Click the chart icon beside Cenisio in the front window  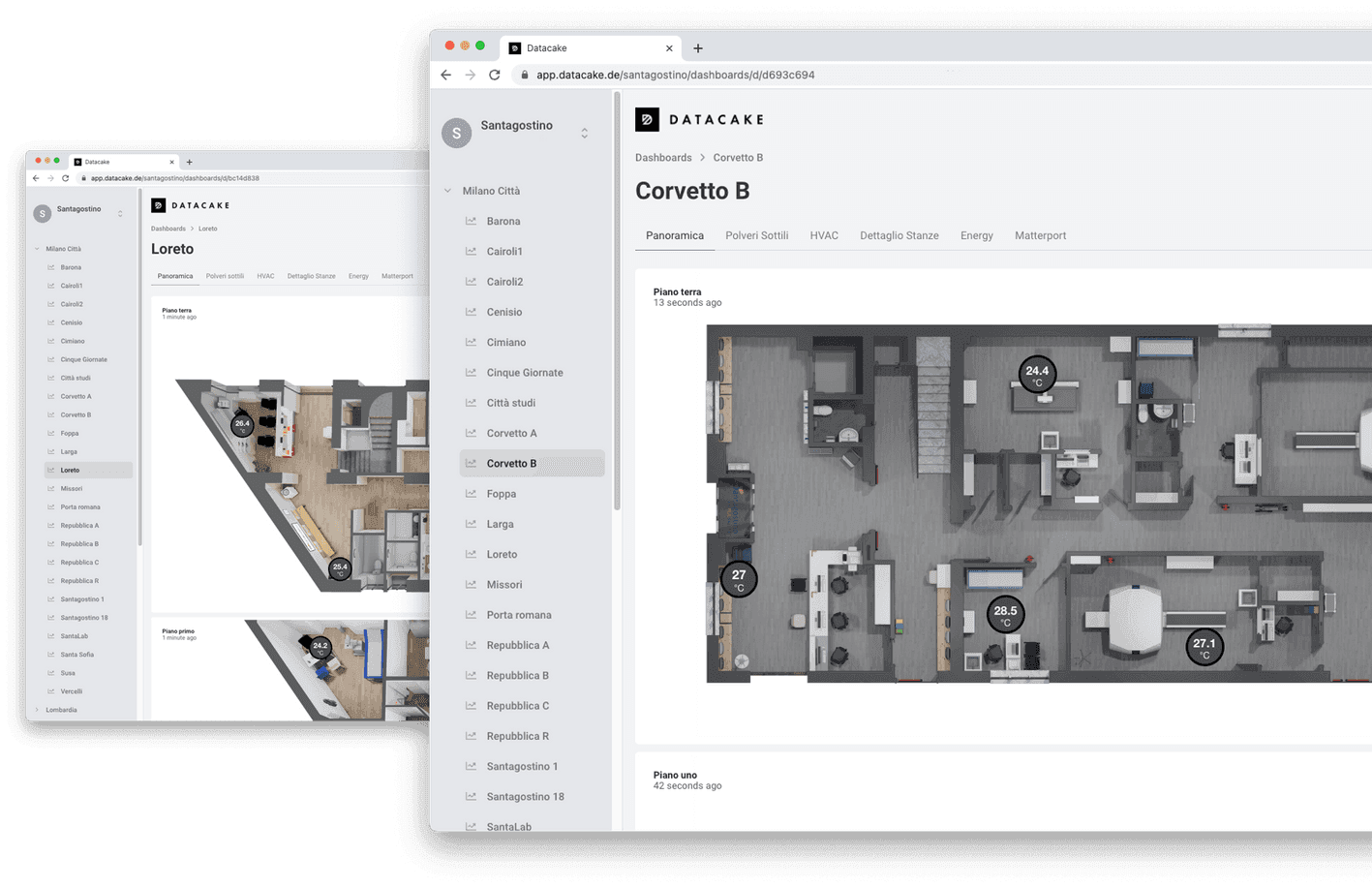pyautogui.click(x=472, y=312)
